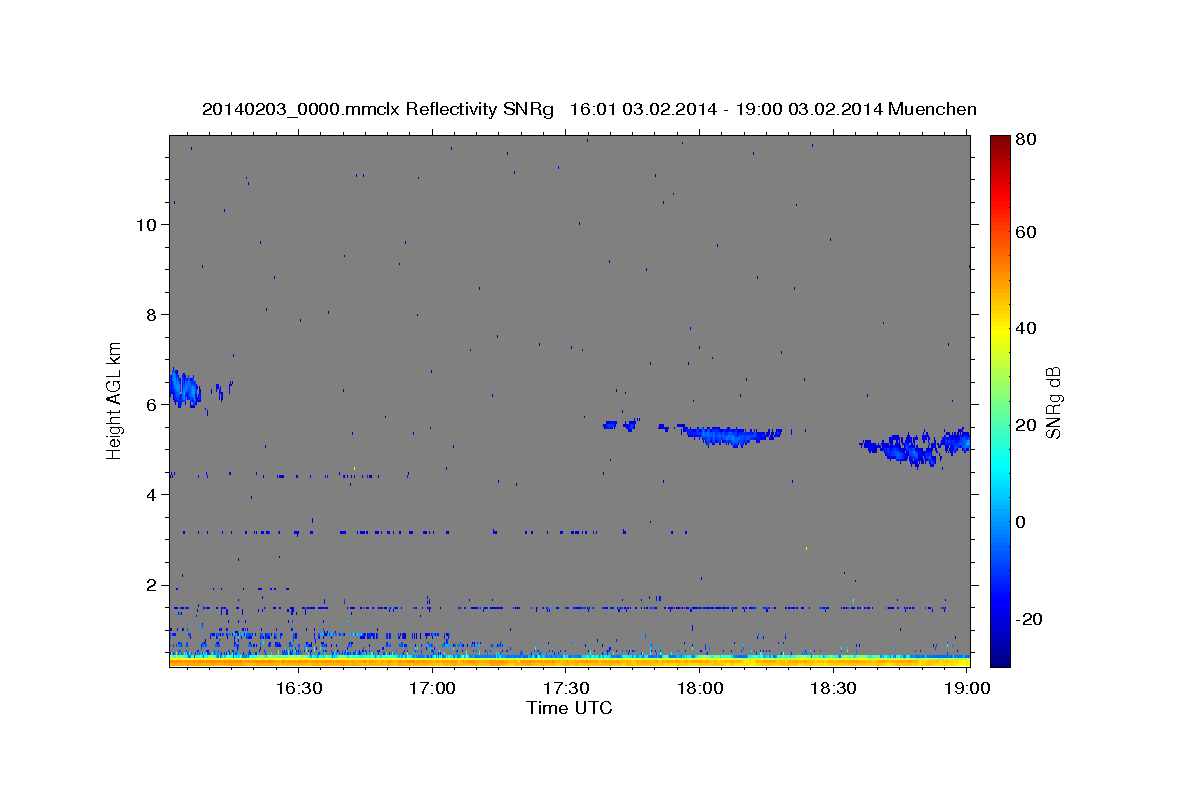Click the colorbar value 20

1028,425
